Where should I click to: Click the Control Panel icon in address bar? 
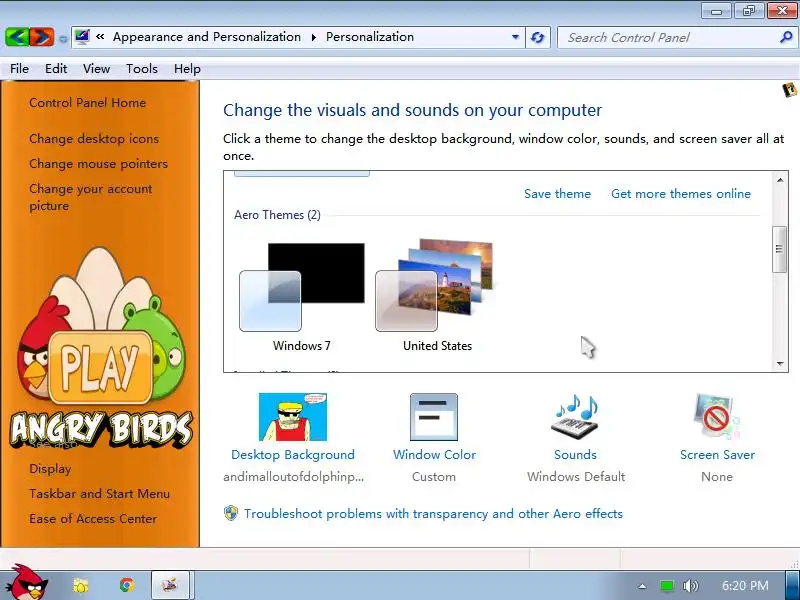click(82, 37)
